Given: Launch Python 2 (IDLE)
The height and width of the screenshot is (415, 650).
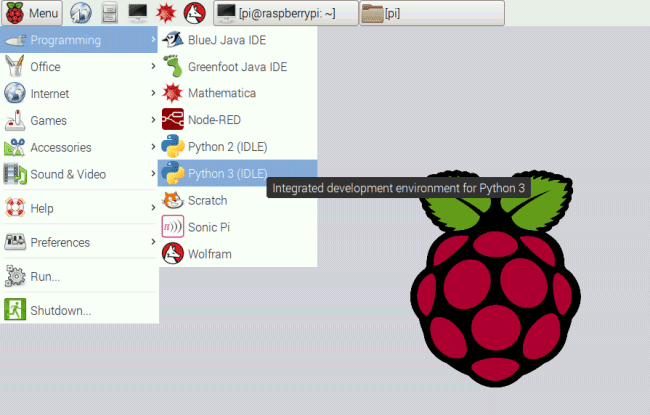Looking at the screenshot, I should [x=238, y=146].
